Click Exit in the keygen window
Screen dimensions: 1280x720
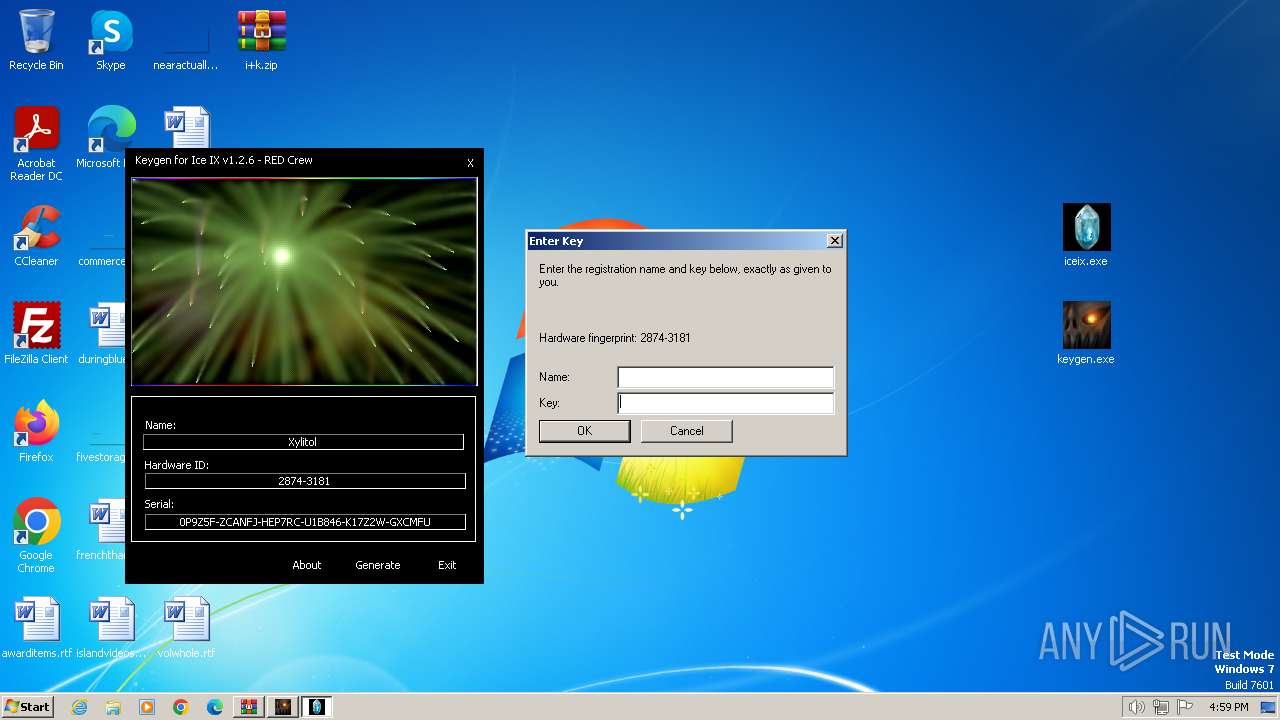click(x=447, y=565)
